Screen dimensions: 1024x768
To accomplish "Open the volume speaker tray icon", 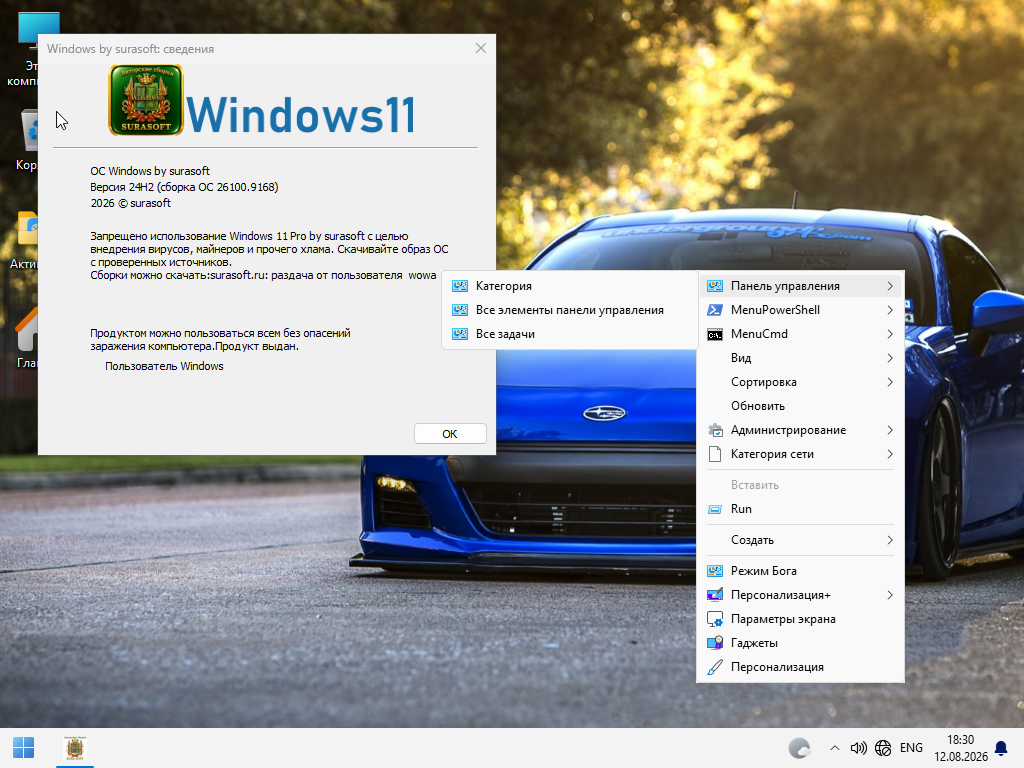I will pos(858,748).
